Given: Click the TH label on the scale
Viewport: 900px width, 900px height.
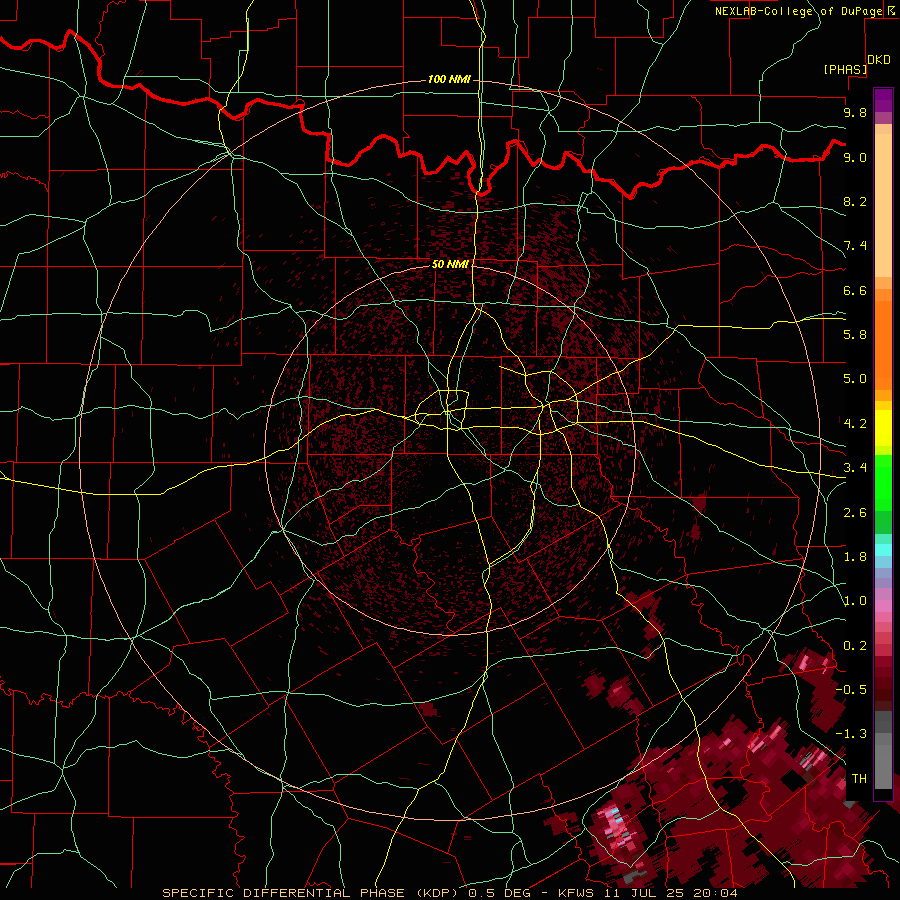Looking at the screenshot, I should pos(859,779).
